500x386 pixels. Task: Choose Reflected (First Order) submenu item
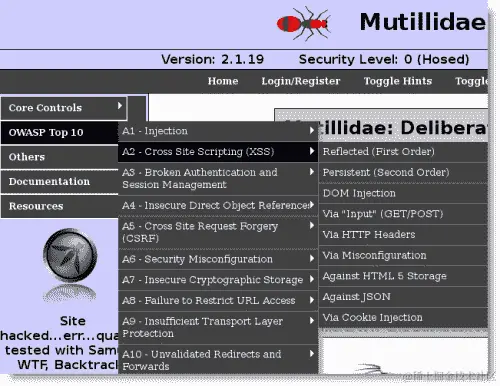tap(403, 152)
